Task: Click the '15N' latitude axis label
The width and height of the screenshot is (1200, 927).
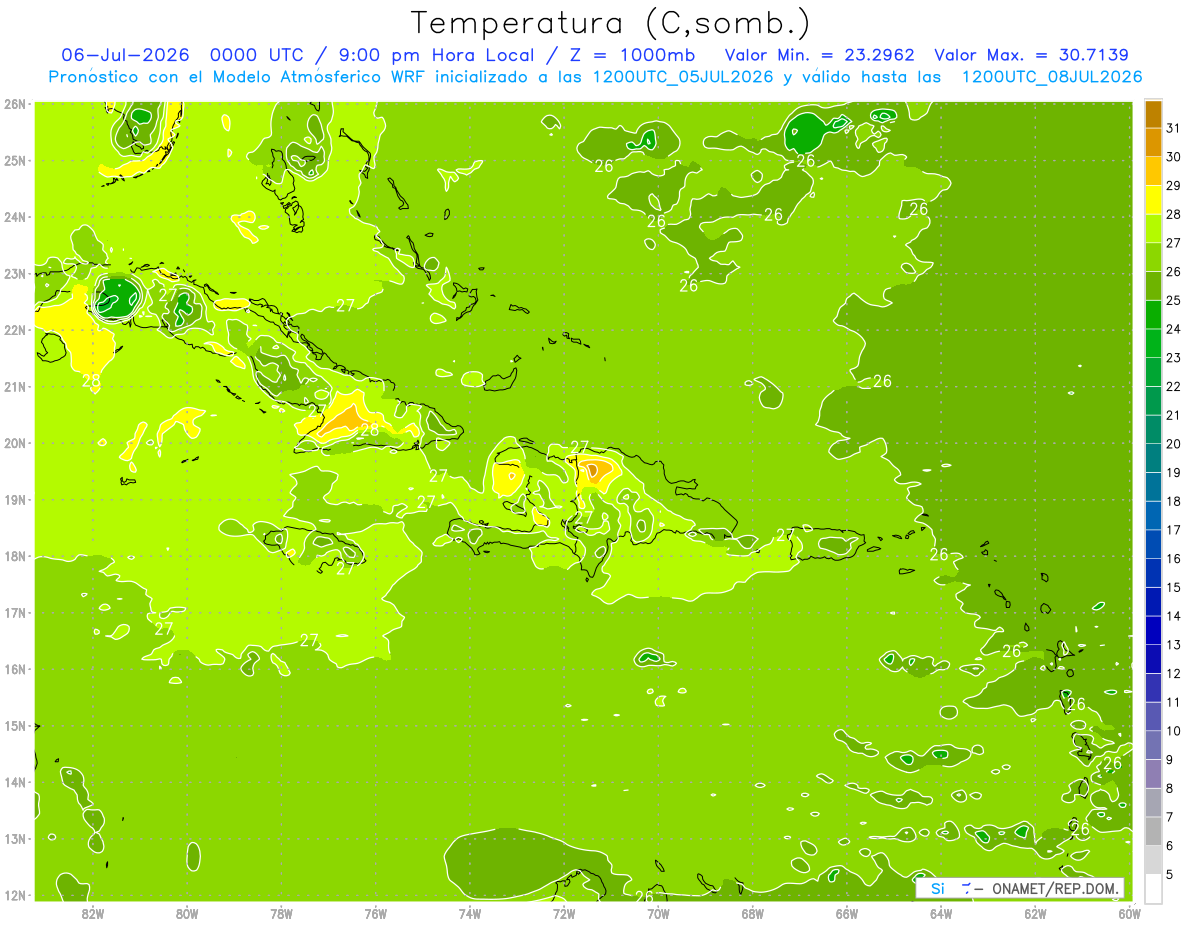Action: tap(15, 725)
